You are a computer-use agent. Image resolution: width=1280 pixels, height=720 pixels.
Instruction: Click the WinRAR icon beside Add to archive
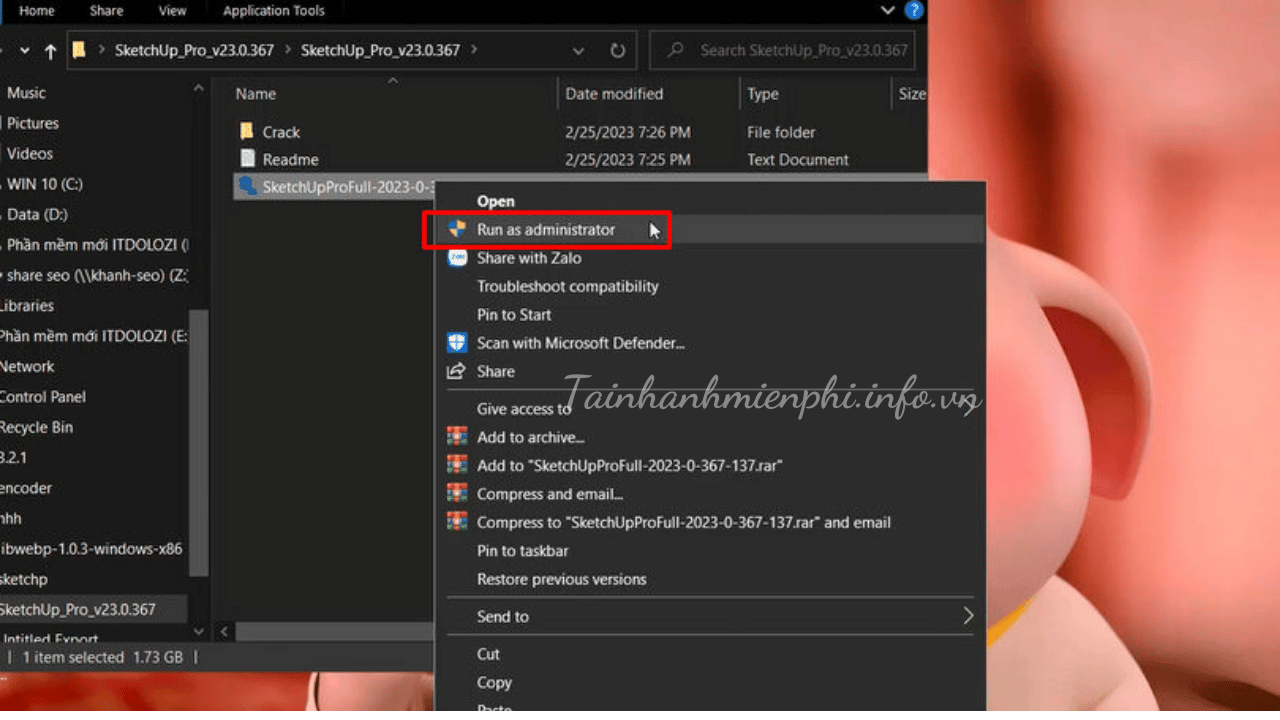pos(457,437)
